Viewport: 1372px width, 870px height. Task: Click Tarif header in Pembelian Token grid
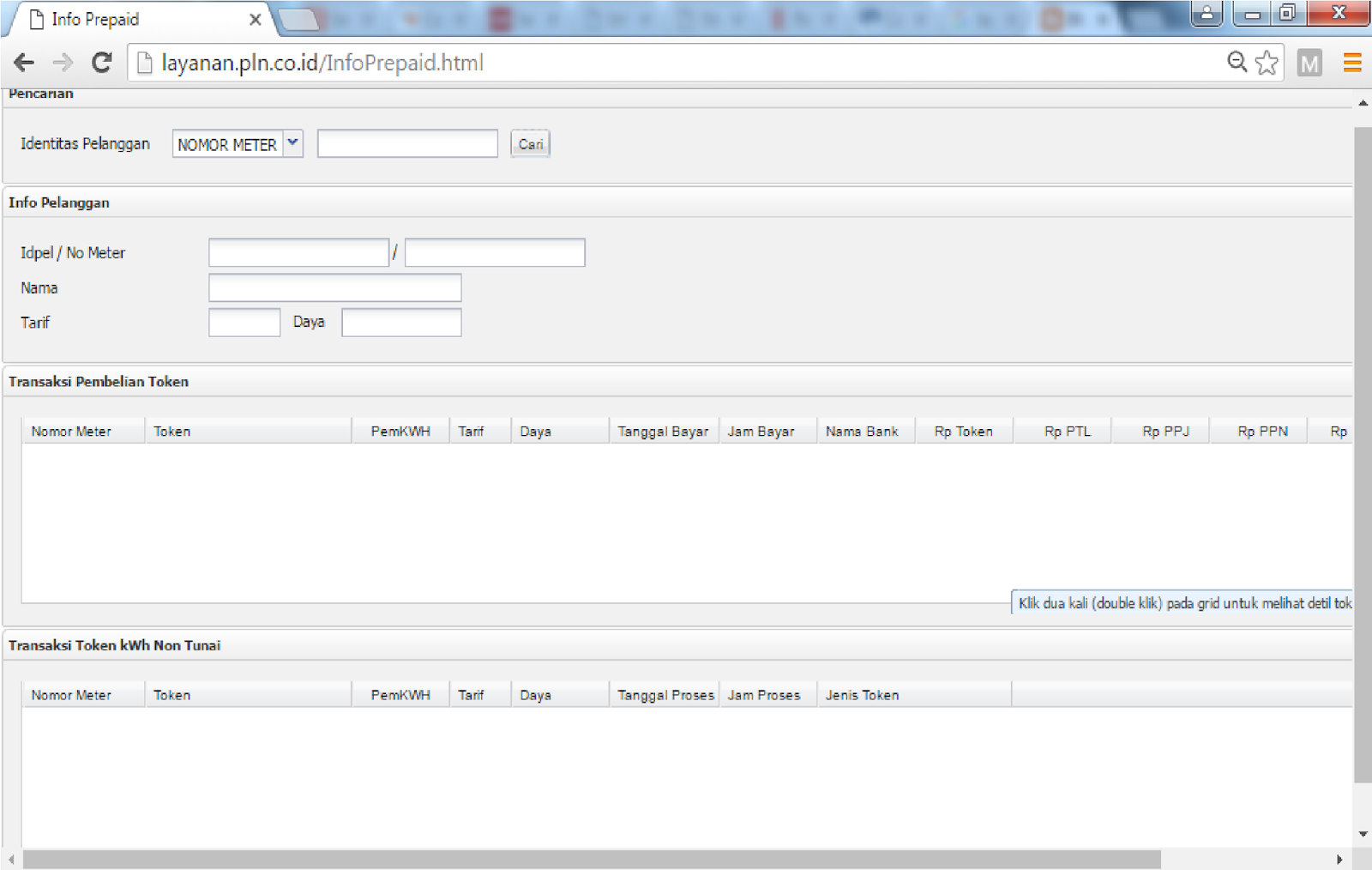point(480,431)
